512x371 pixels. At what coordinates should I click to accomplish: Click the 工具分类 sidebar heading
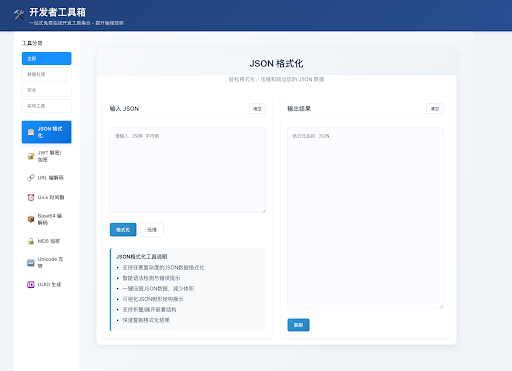tap(32, 43)
